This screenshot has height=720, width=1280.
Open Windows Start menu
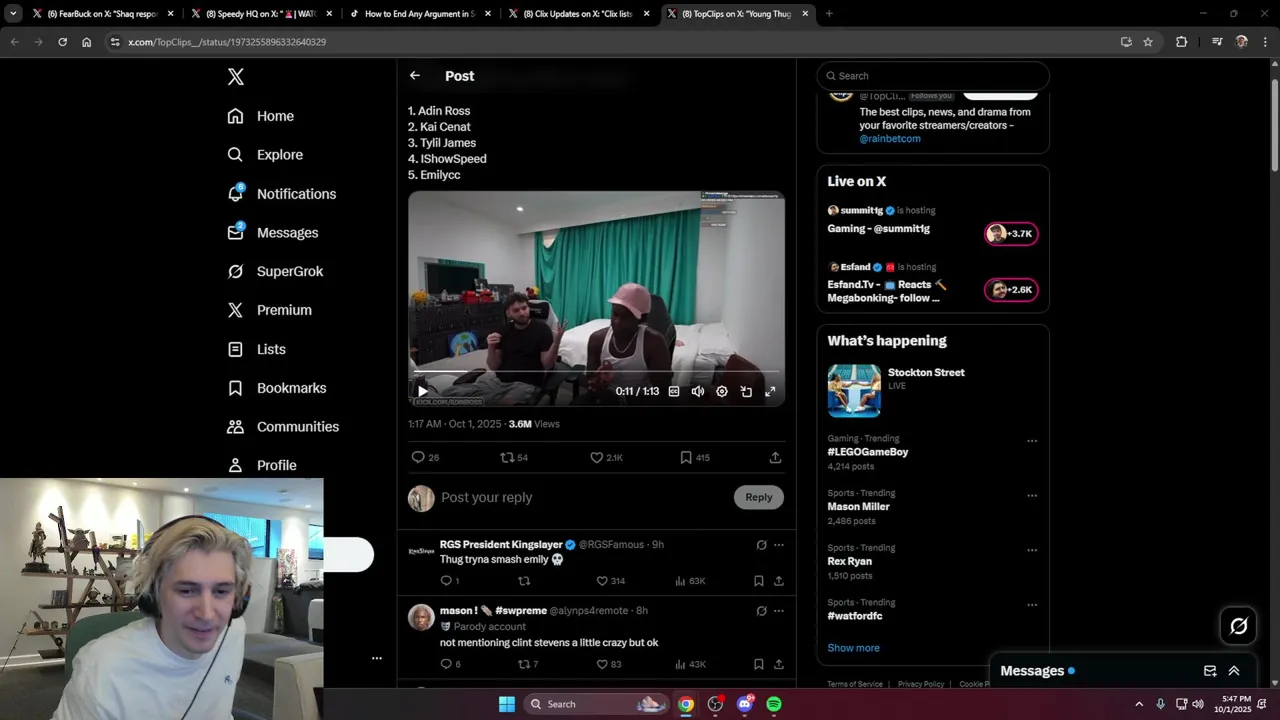[x=507, y=704]
